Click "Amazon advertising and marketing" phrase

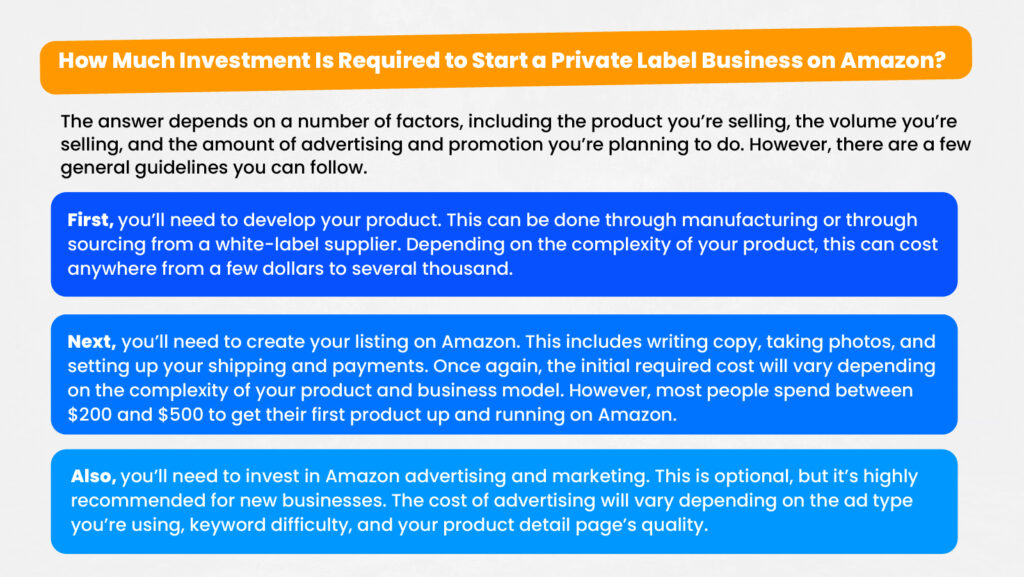point(487,476)
